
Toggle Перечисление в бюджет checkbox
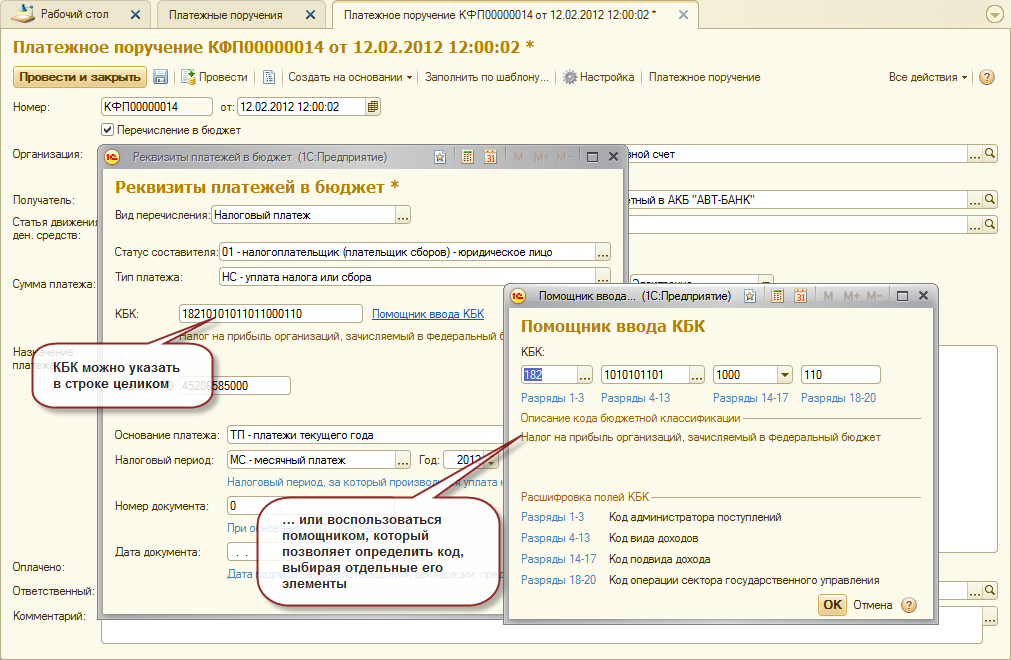pyautogui.click(x=108, y=130)
